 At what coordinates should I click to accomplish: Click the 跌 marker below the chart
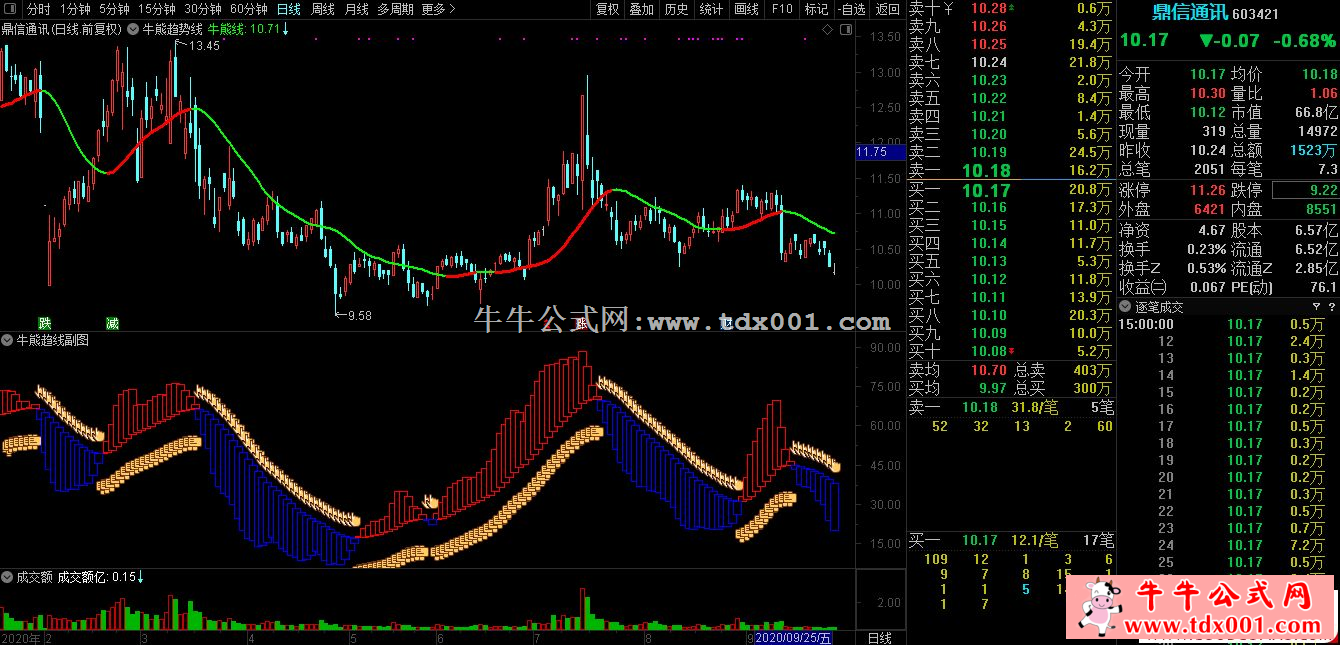coord(45,323)
